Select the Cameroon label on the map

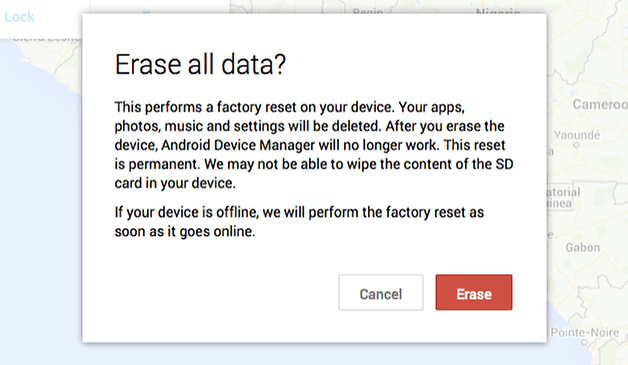600,105
